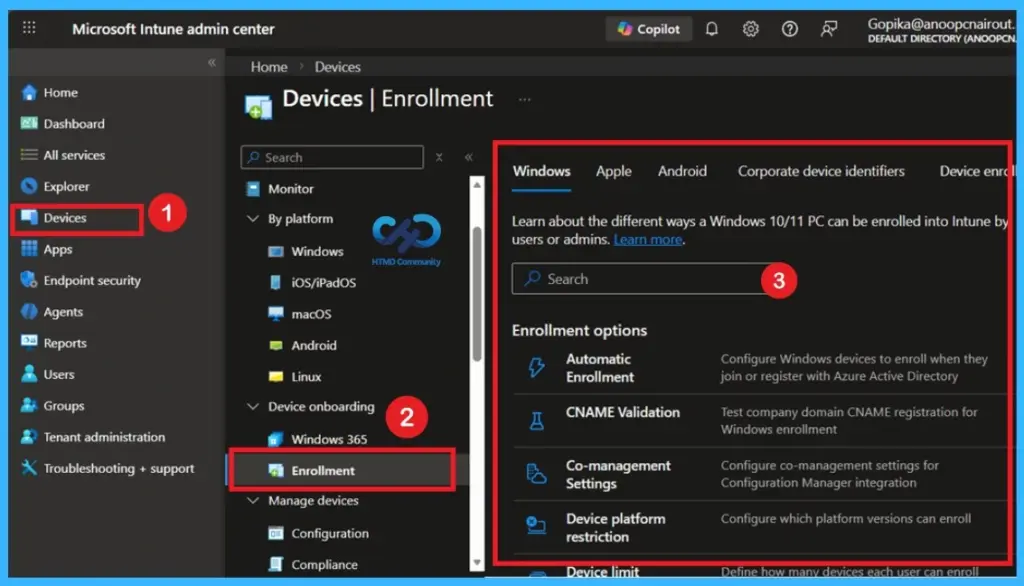
Task: Open Tenant administration in the sidebar
Action: (95, 437)
